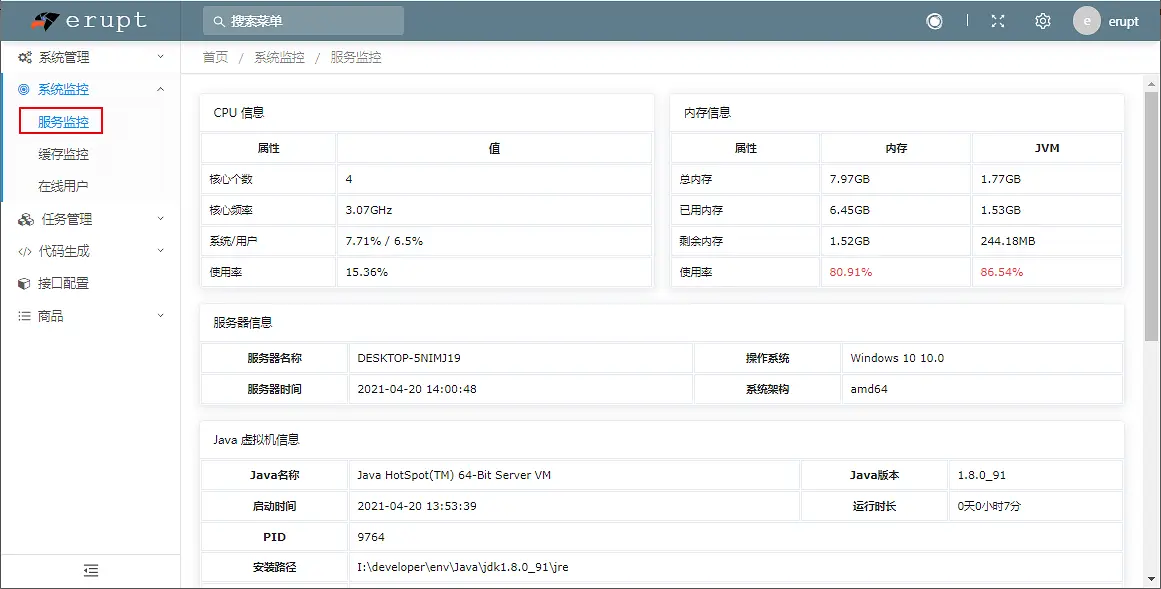Expand the 系统管理 menu chevron

[x=158, y=57]
